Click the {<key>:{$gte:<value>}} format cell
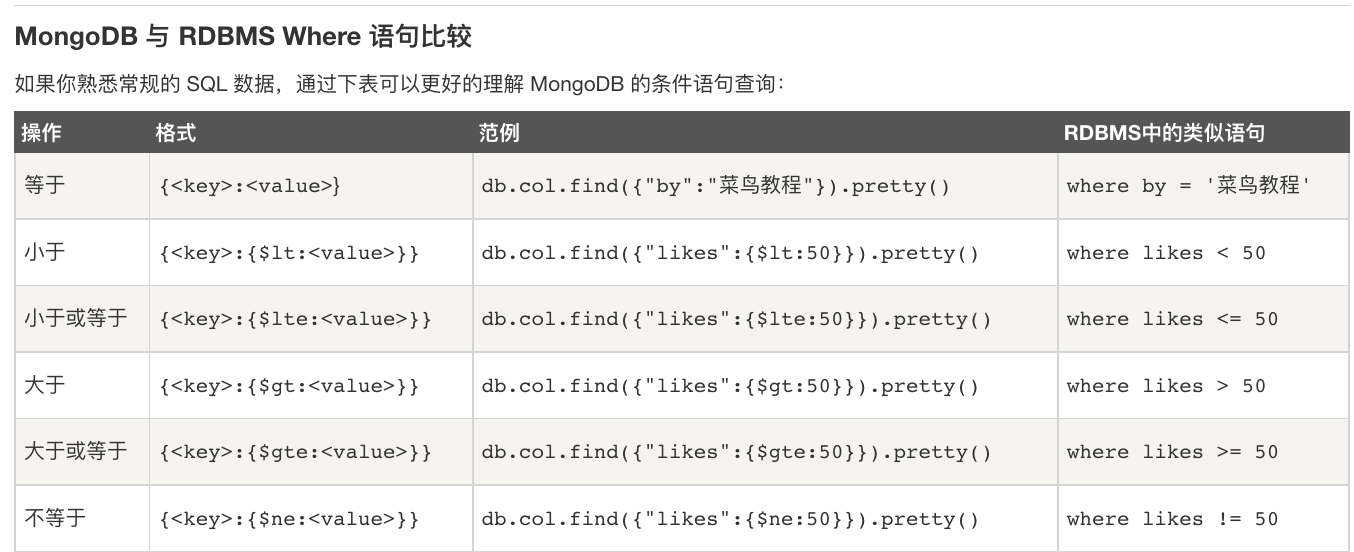This screenshot has height=552, width=1354. (x=311, y=452)
